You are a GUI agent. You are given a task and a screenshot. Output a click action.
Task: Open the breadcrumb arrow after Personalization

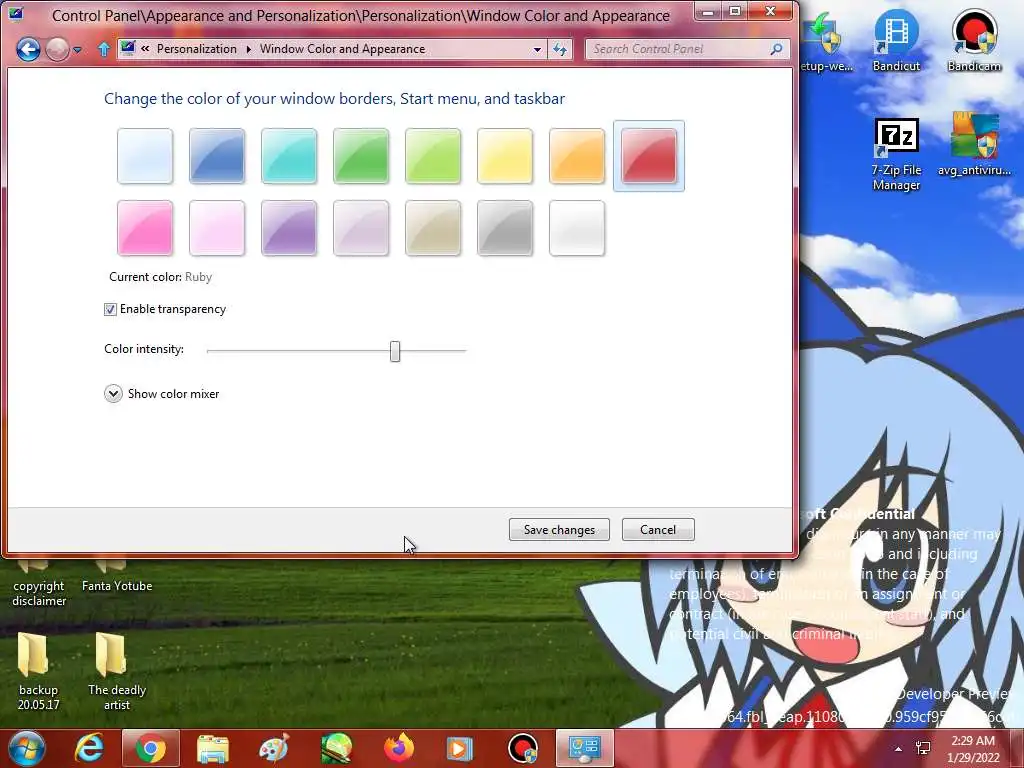[x=249, y=49]
